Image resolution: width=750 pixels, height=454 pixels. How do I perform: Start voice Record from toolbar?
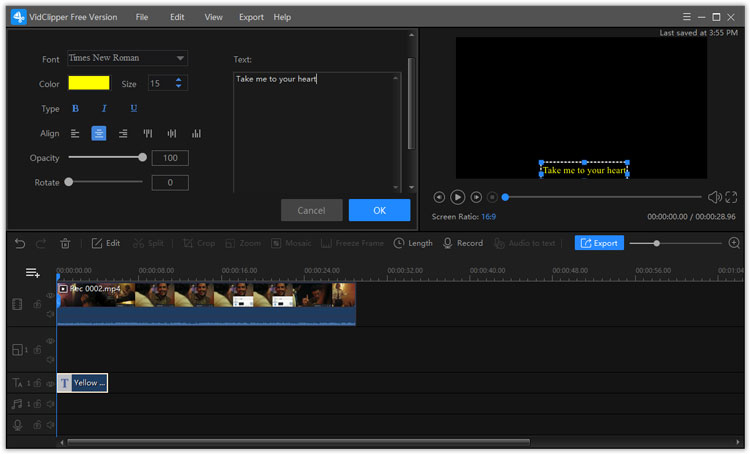click(x=463, y=244)
